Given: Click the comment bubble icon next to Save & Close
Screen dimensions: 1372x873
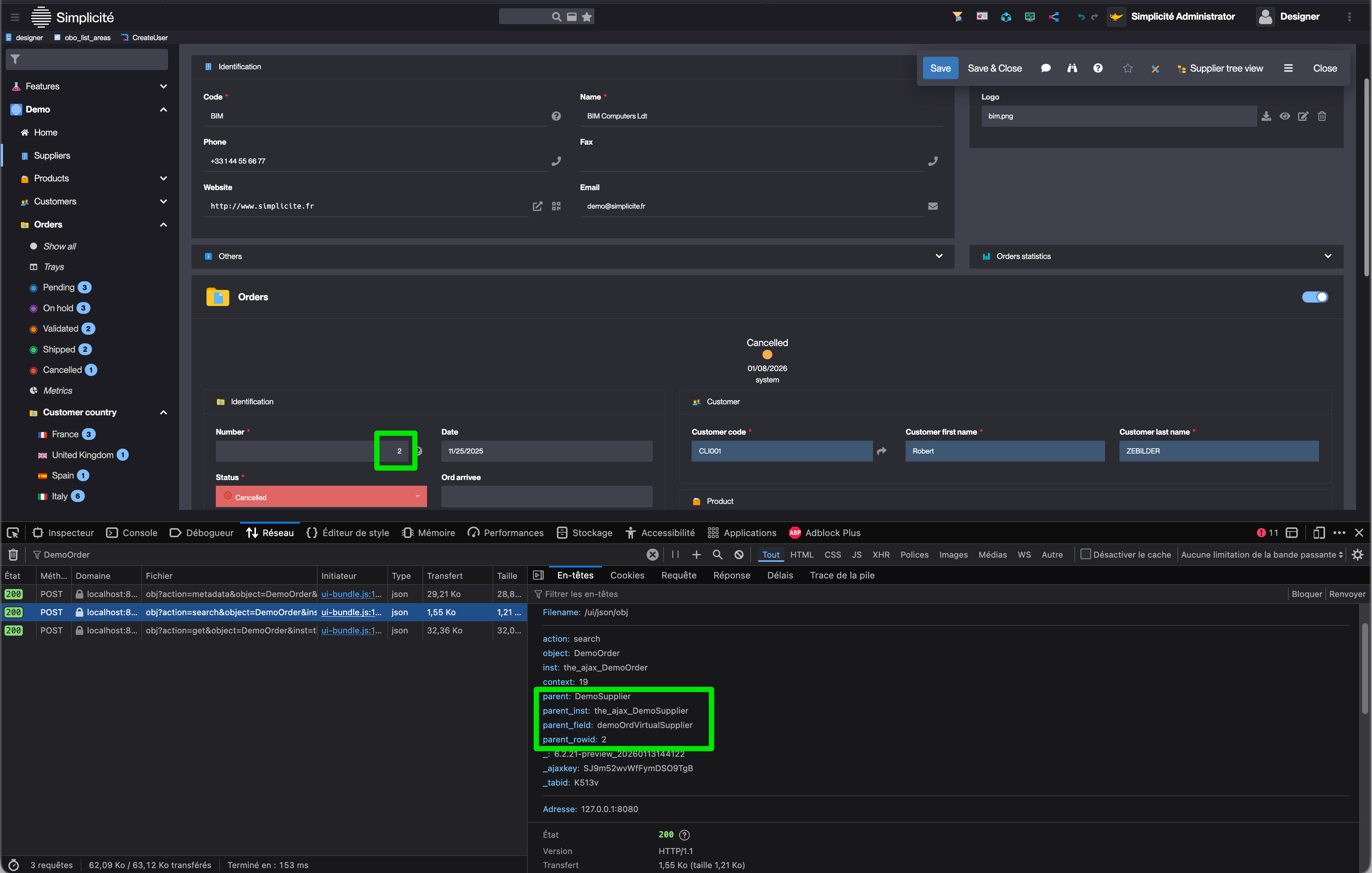Looking at the screenshot, I should pyautogui.click(x=1046, y=69).
